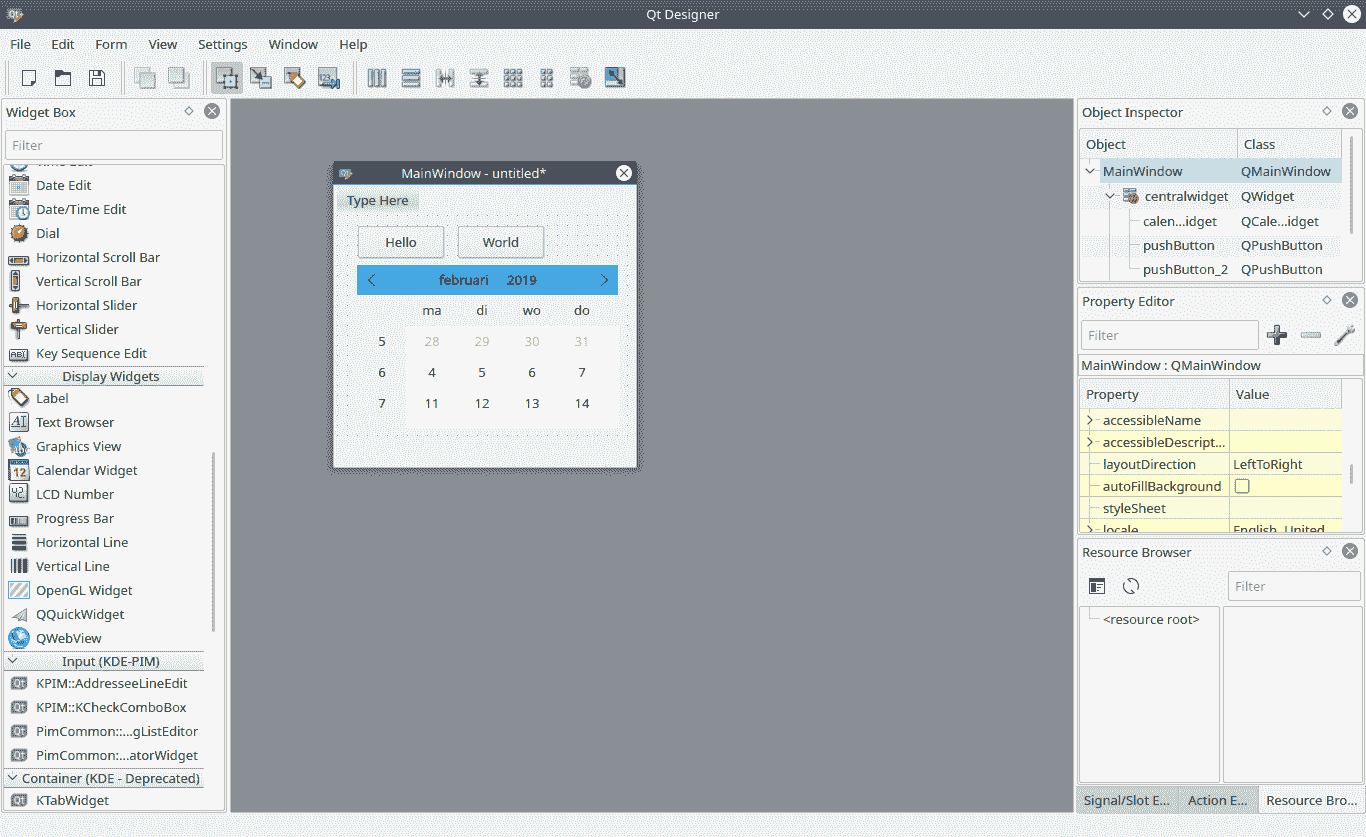Apply Lay Out in a Grid

[x=513, y=78]
